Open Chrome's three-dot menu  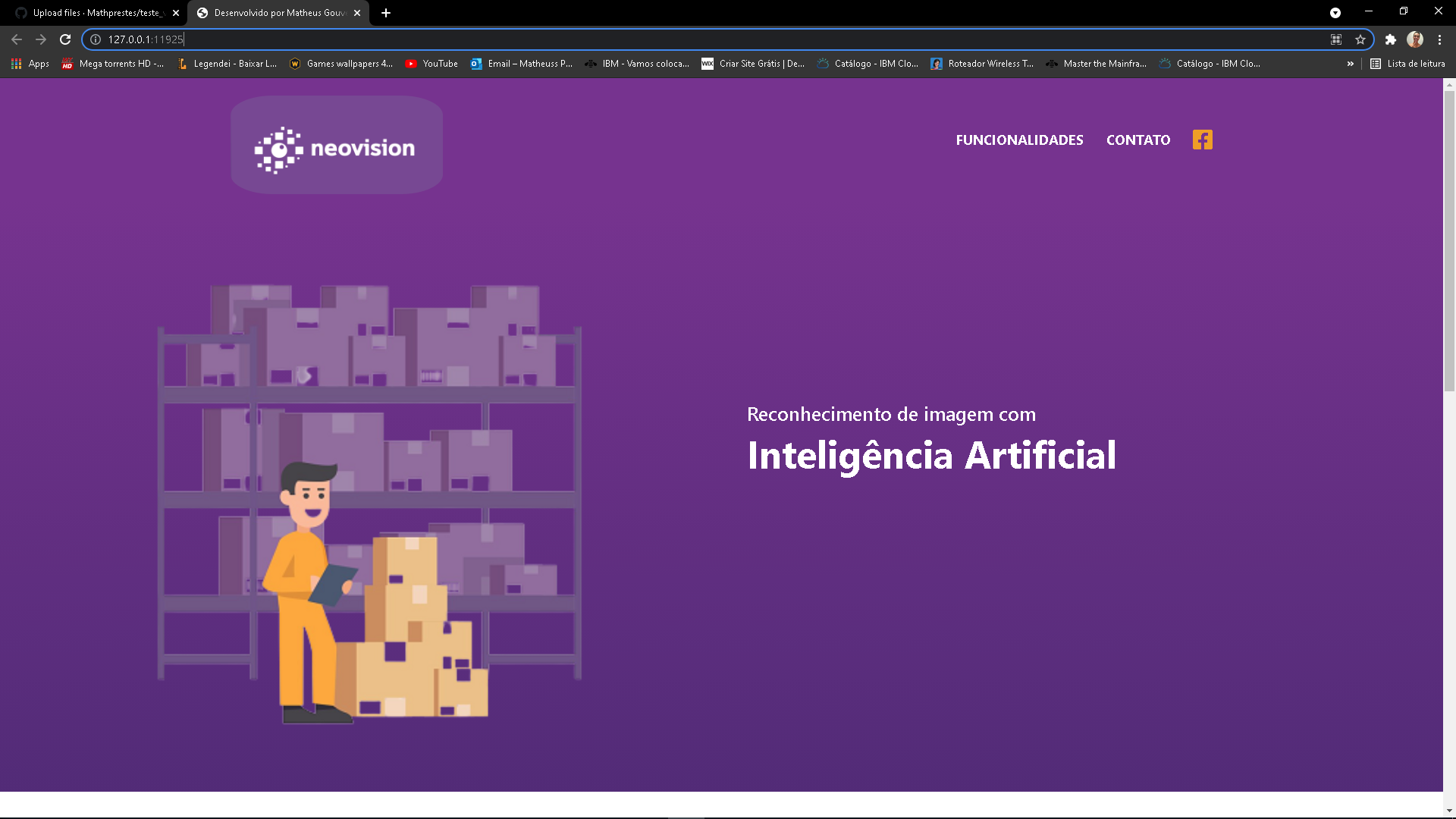click(1439, 39)
